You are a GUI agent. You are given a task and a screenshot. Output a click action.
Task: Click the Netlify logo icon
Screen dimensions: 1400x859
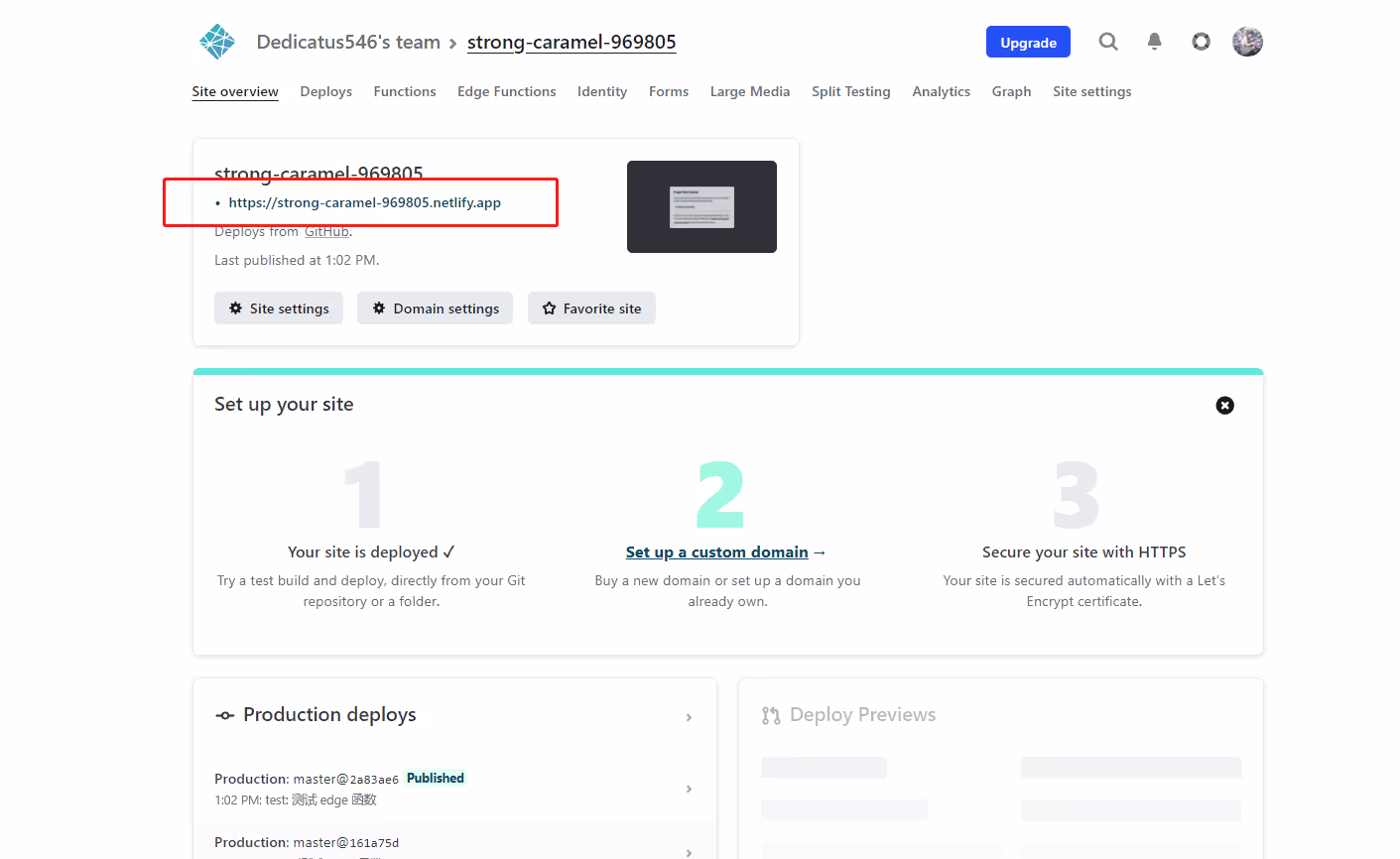pyautogui.click(x=217, y=42)
